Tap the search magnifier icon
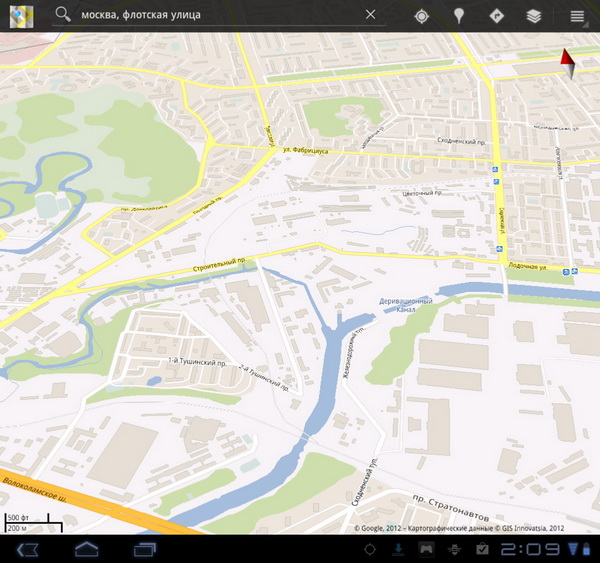600x563 pixels. tap(63, 15)
